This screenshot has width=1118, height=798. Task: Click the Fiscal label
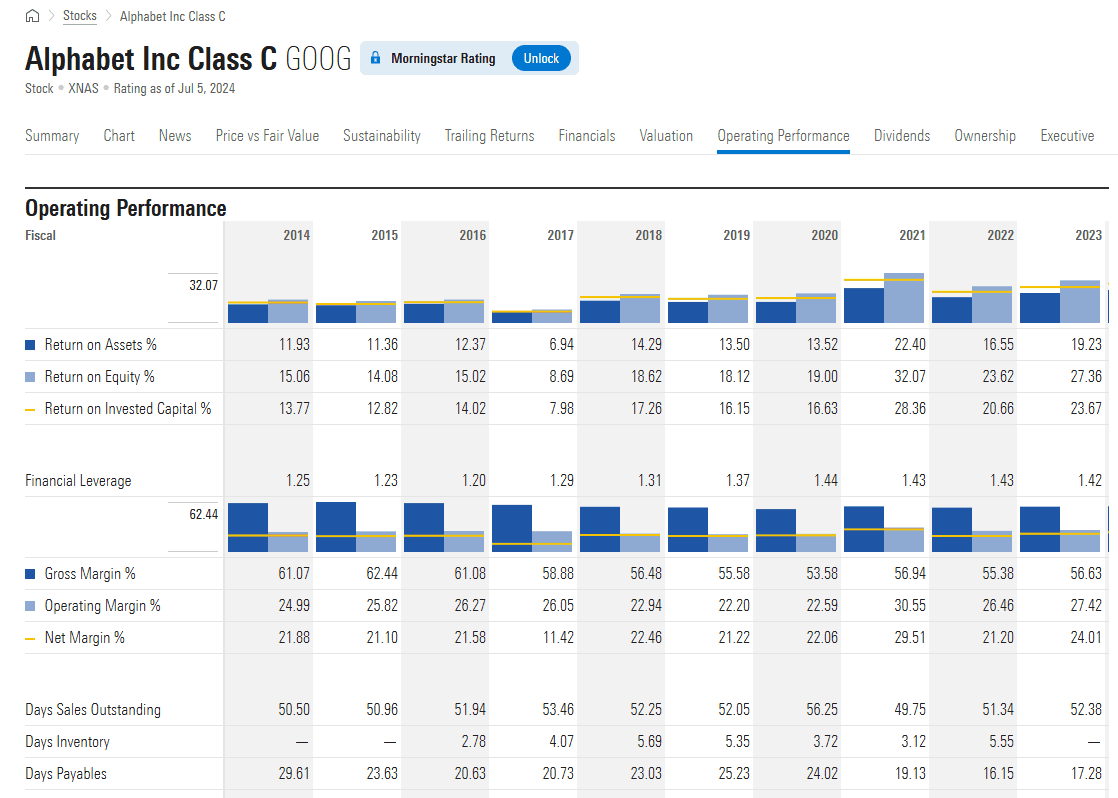[x=40, y=235]
